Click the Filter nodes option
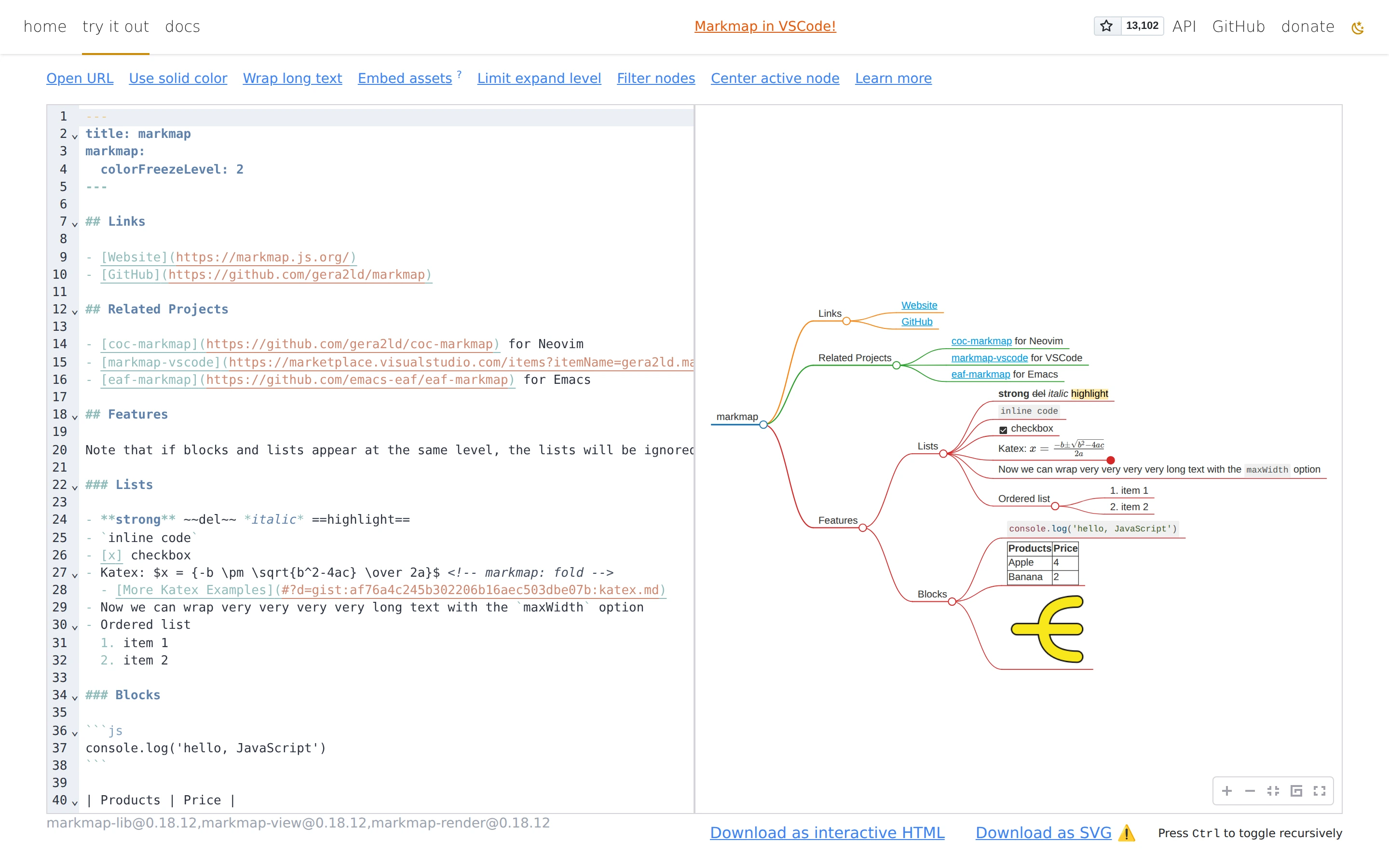Image resolution: width=1389 pixels, height=868 pixels. point(656,78)
